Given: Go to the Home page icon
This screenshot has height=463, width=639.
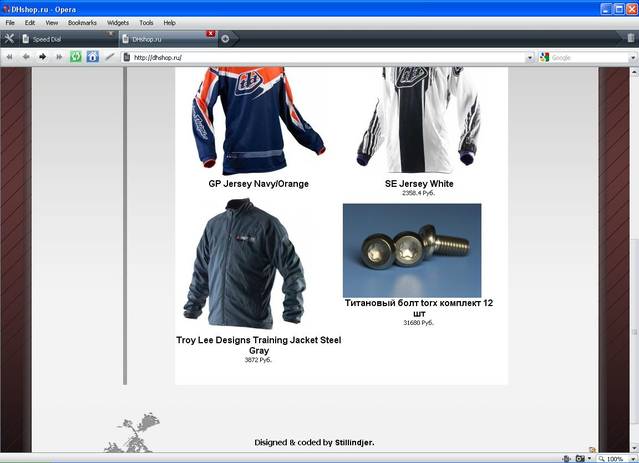Looking at the screenshot, I should click(93, 57).
